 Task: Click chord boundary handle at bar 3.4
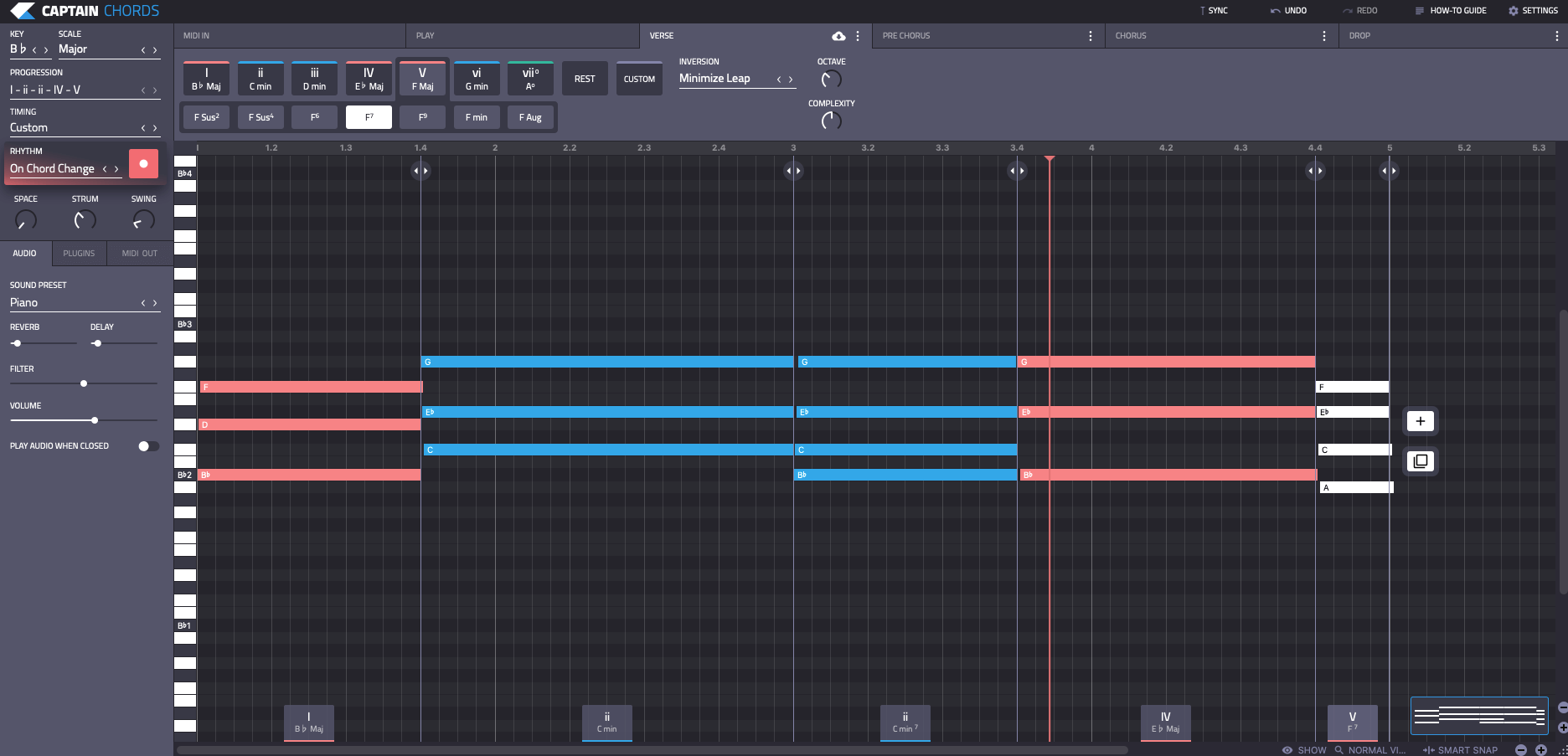1017,171
